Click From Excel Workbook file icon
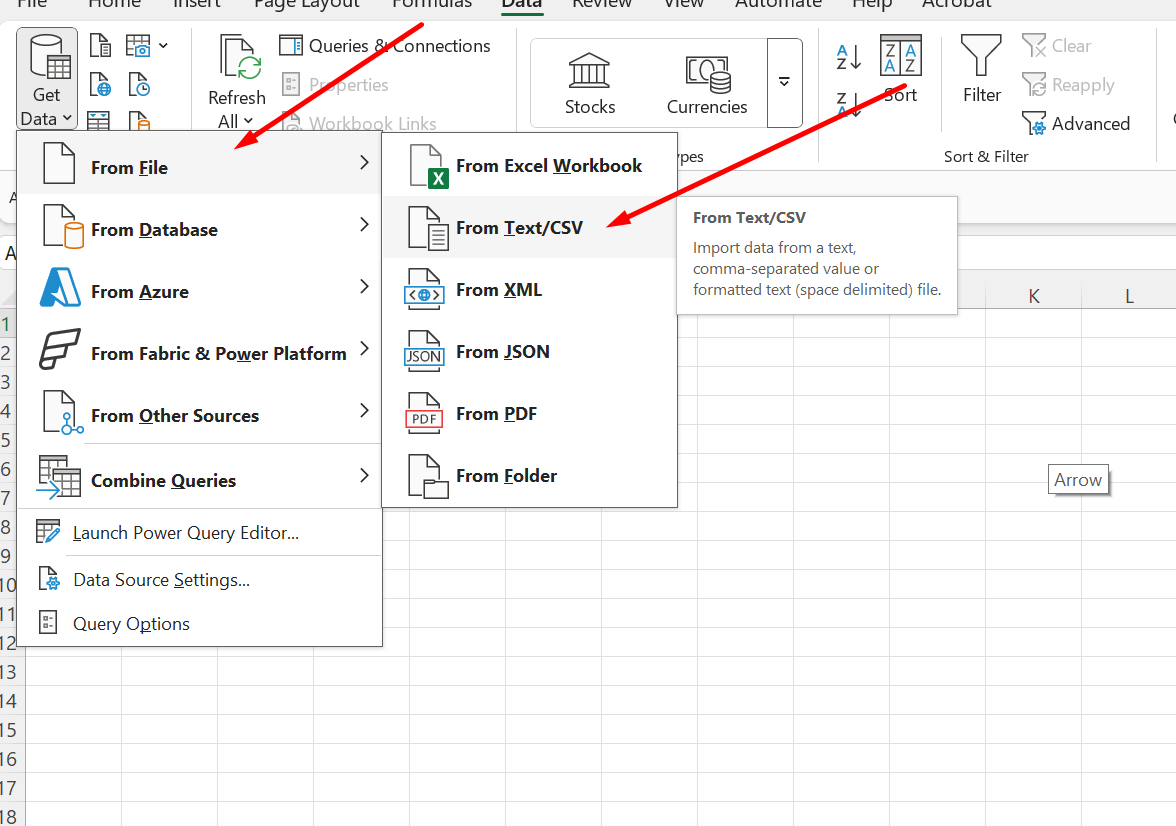This screenshot has height=826, width=1176. (428, 167)
